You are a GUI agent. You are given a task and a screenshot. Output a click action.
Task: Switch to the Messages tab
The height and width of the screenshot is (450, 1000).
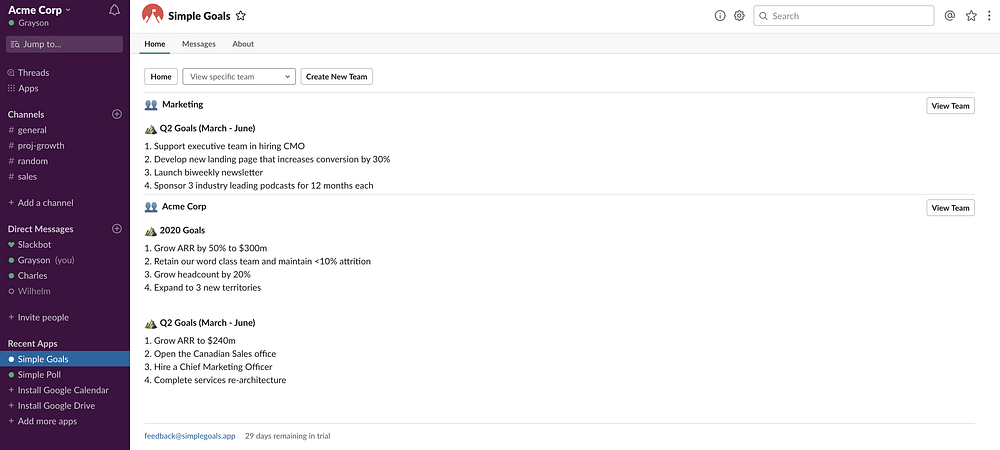pyautogui.click(x=198, y=44)
